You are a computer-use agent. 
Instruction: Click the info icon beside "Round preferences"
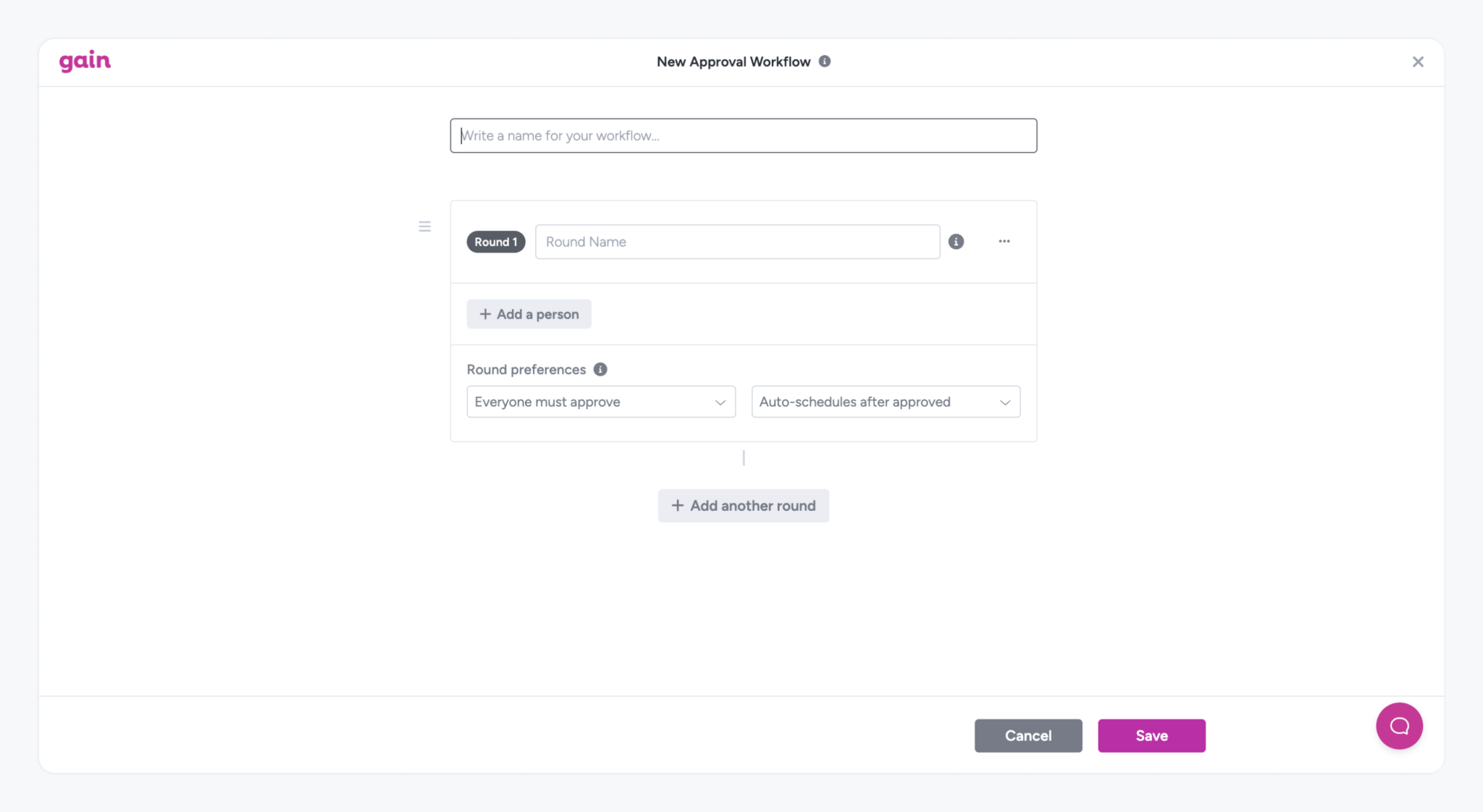(600, 369)
